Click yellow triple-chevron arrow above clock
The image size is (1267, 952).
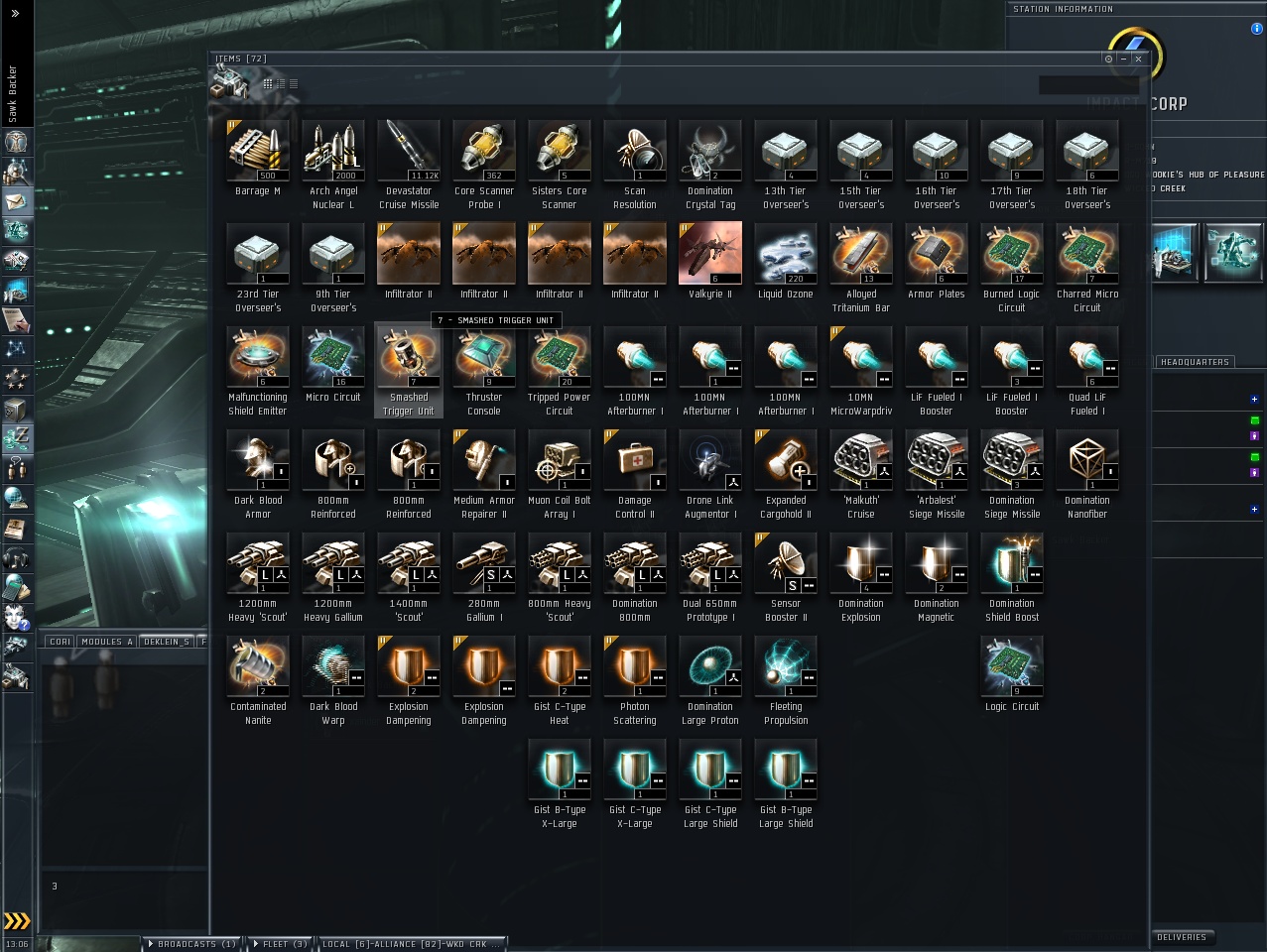pyautogui.click(x=17, y=921)
